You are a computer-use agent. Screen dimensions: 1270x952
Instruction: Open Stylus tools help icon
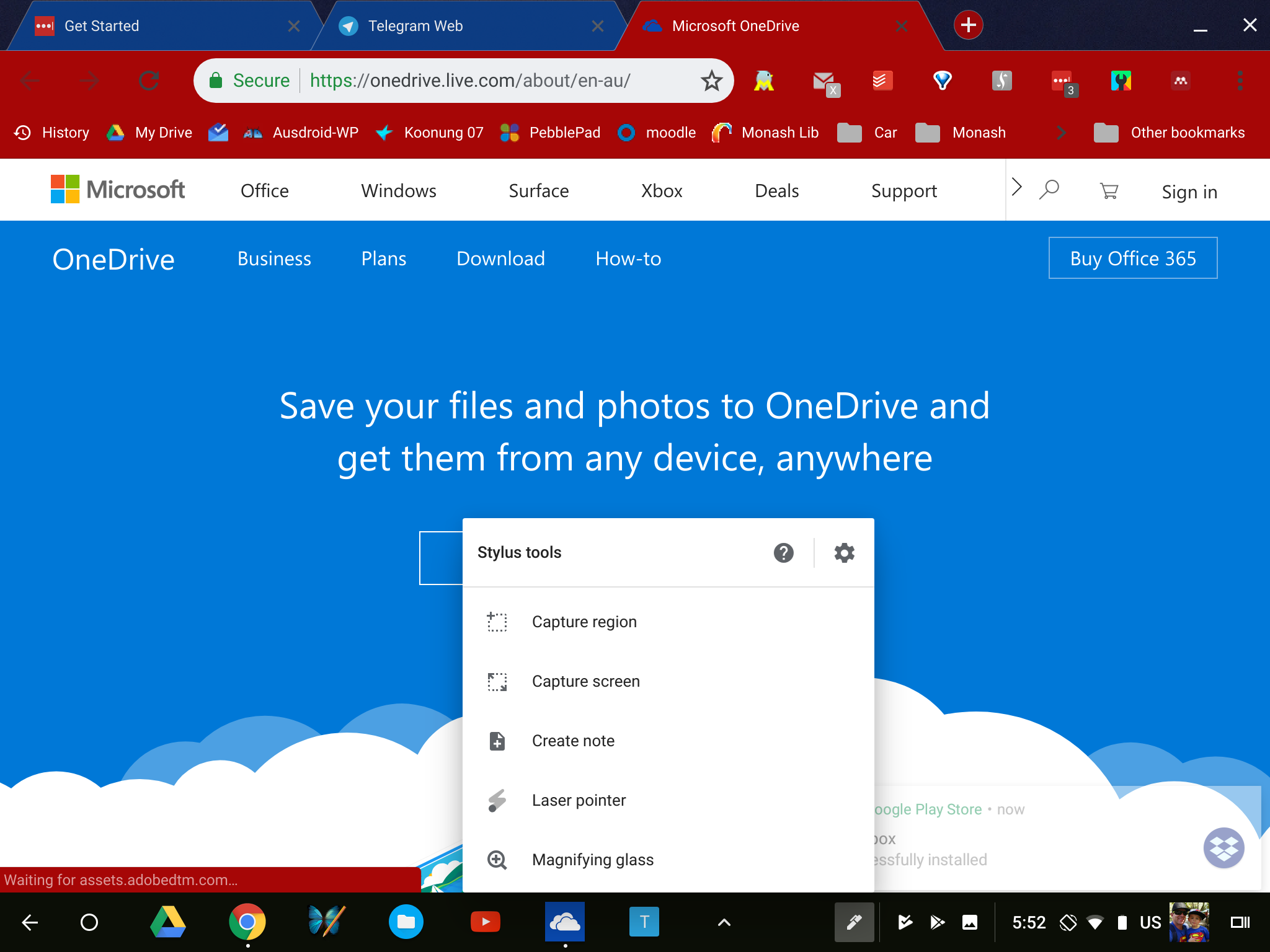click(783, 552)
